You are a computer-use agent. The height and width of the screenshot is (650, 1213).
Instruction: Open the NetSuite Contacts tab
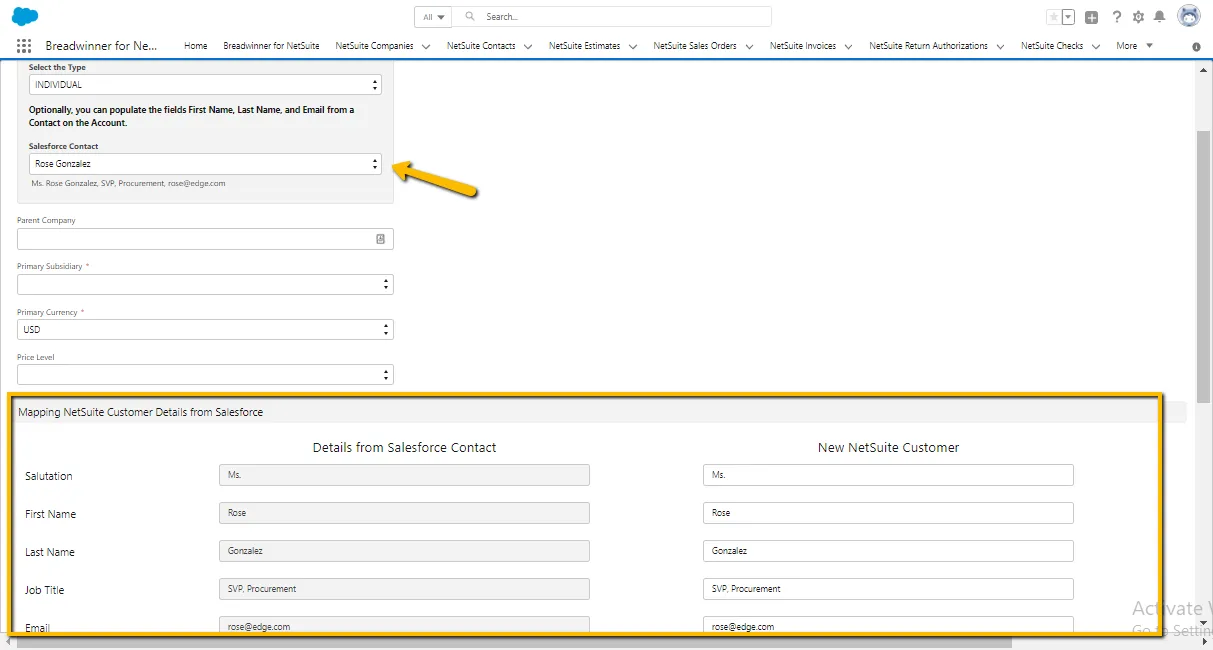[481, 46]
